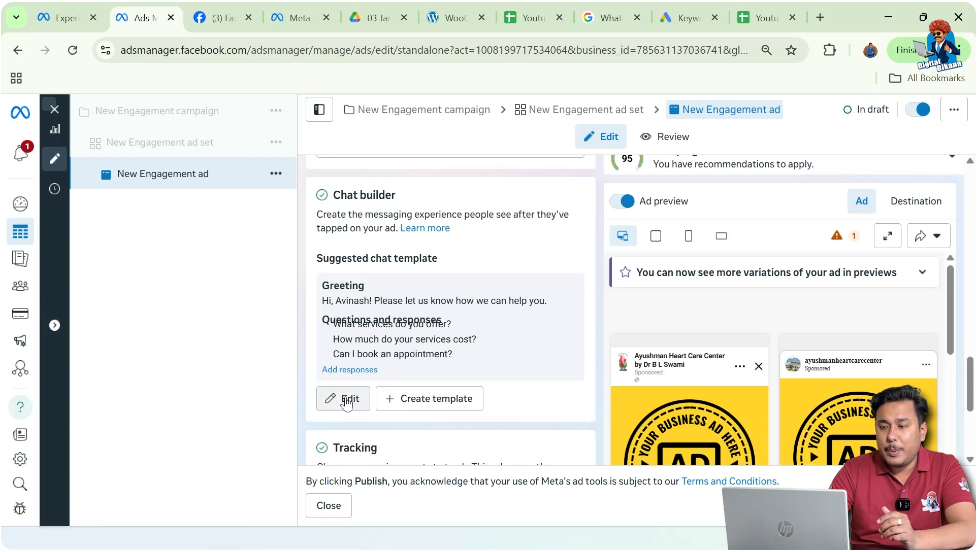Screen dimensions: 978x552
Task: Select New Engagement campaign in tree
Action: 157,110
